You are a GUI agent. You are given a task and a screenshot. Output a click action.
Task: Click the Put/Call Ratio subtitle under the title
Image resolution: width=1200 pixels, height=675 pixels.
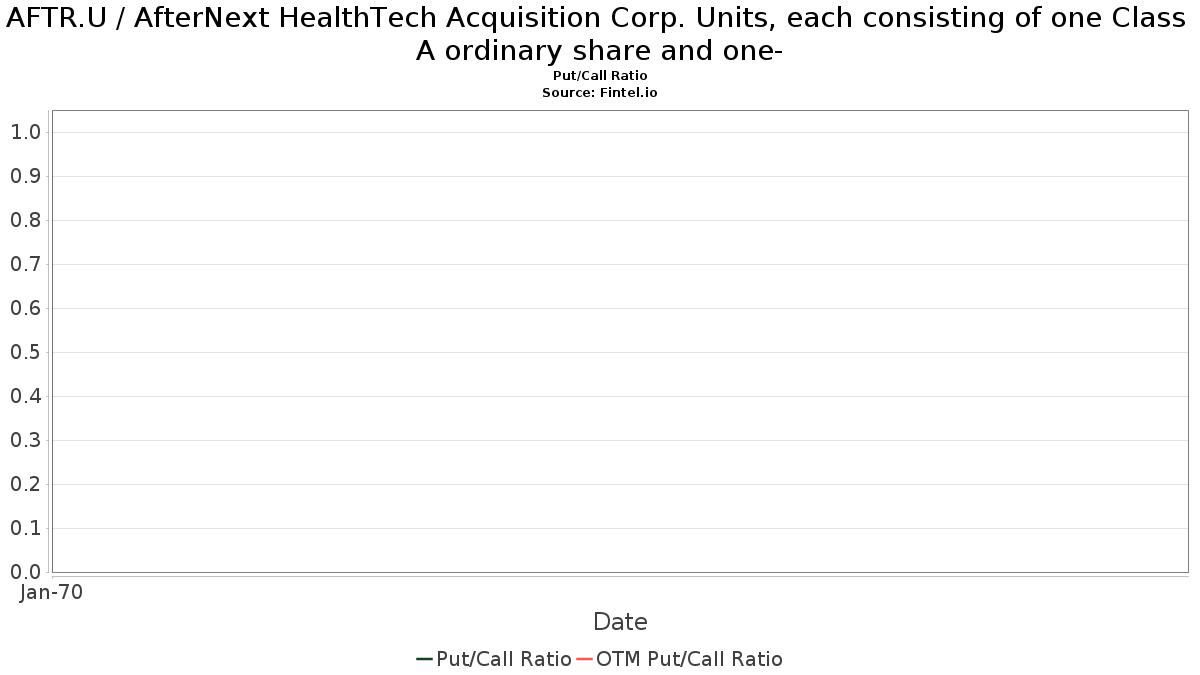click(600, 76)
